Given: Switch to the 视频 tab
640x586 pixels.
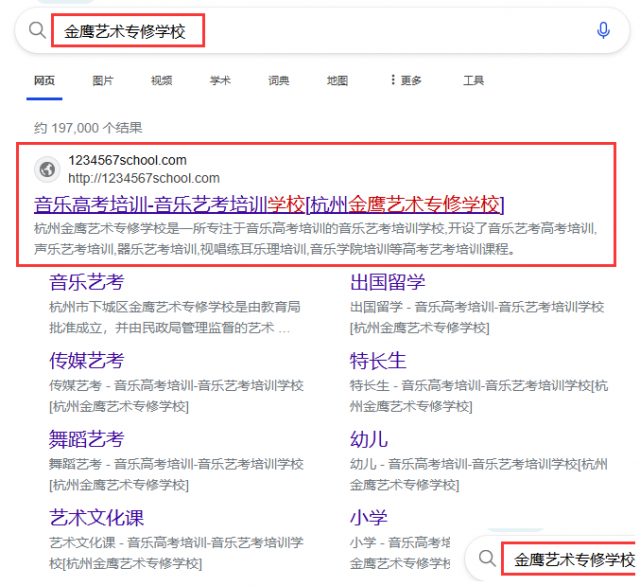Looking at the screenshot, I should 161,81.
